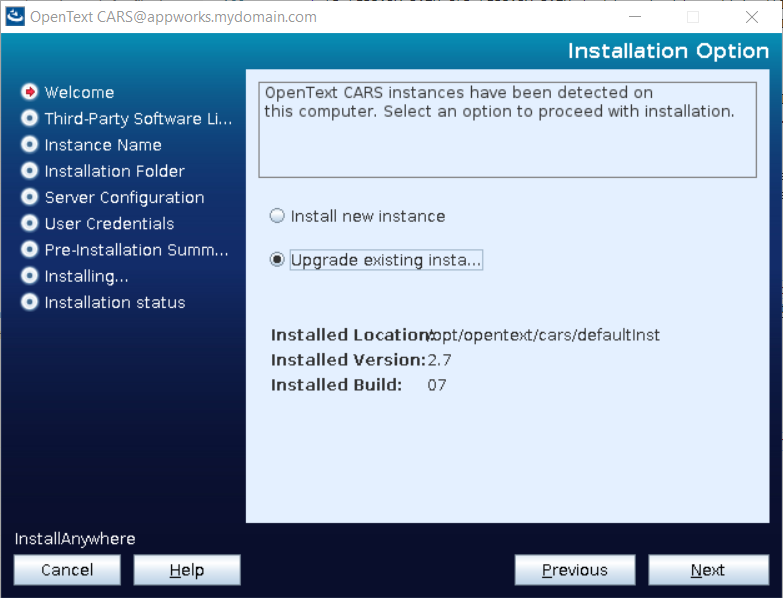Cancel the installation wizard
This screenshot has height=598, width=783.
pos(67,570)
